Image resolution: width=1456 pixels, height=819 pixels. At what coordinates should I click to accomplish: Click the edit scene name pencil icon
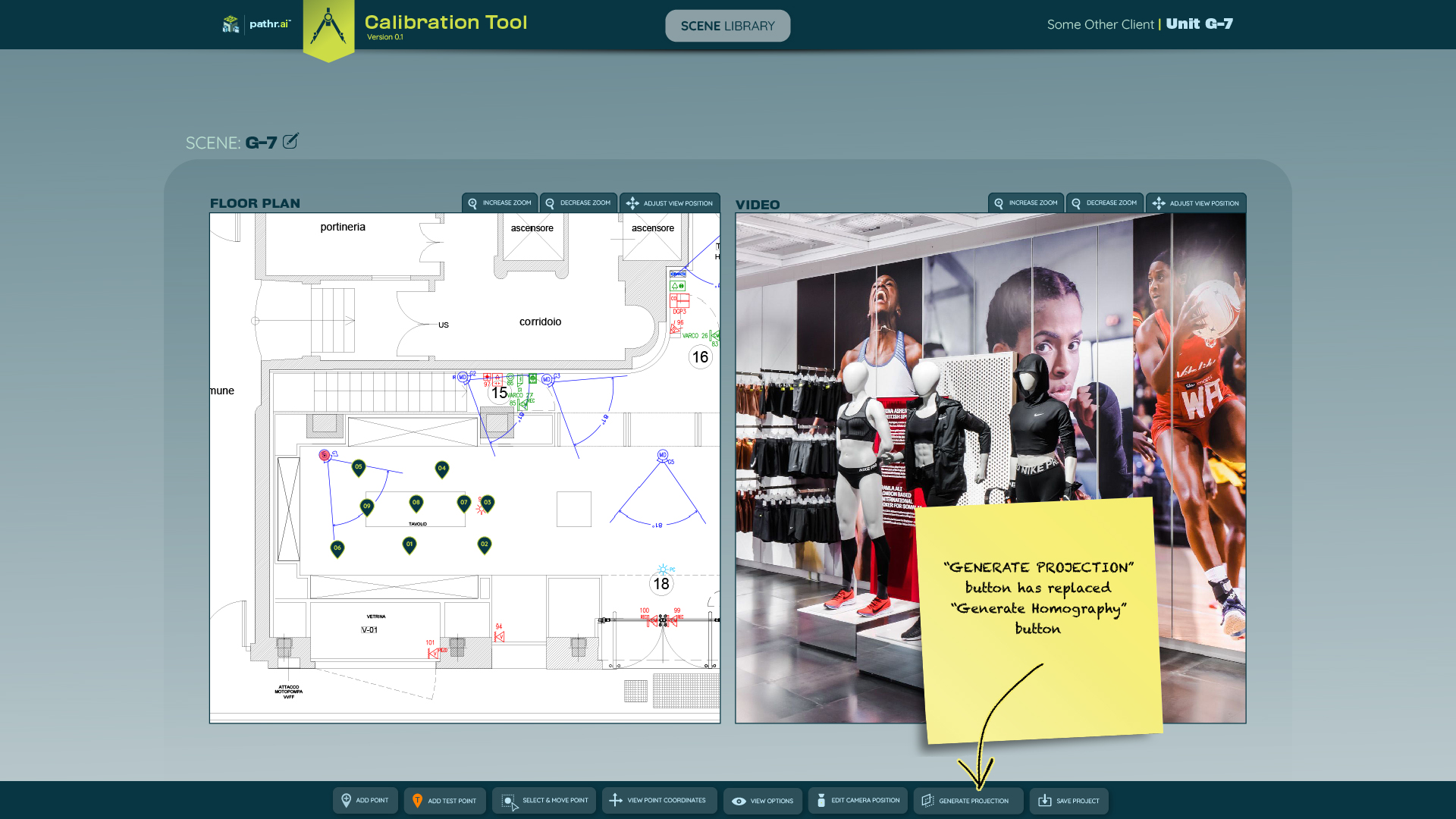click(x=290, y=141)
